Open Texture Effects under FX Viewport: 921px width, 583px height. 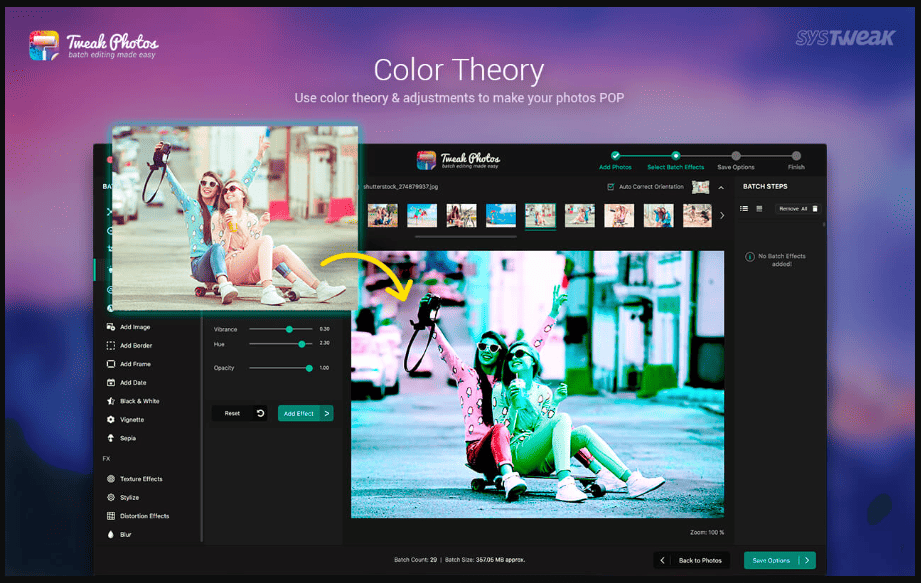(x=135, y=479)
